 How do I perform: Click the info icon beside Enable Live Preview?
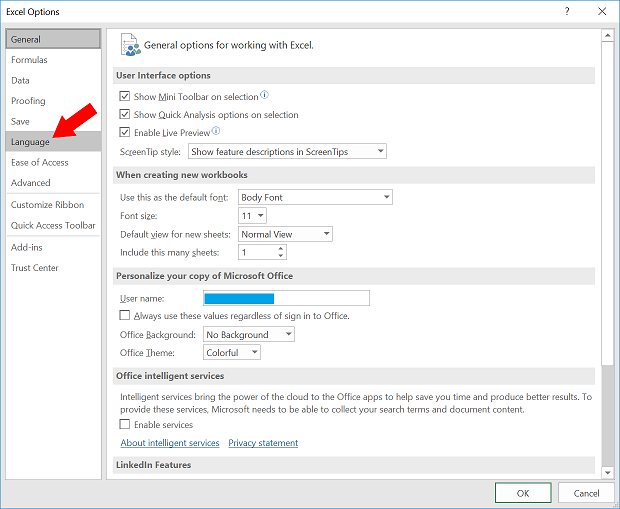[215, 131]
